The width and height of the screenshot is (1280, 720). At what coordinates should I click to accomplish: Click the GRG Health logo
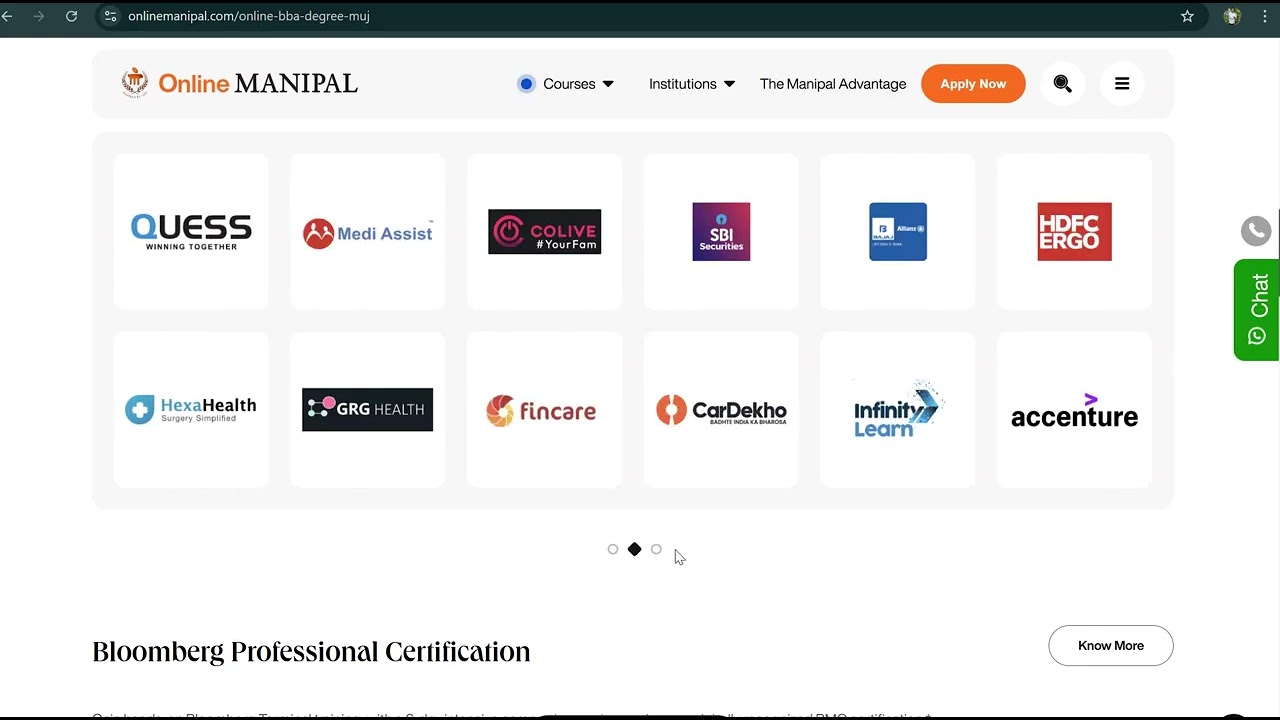368,409
